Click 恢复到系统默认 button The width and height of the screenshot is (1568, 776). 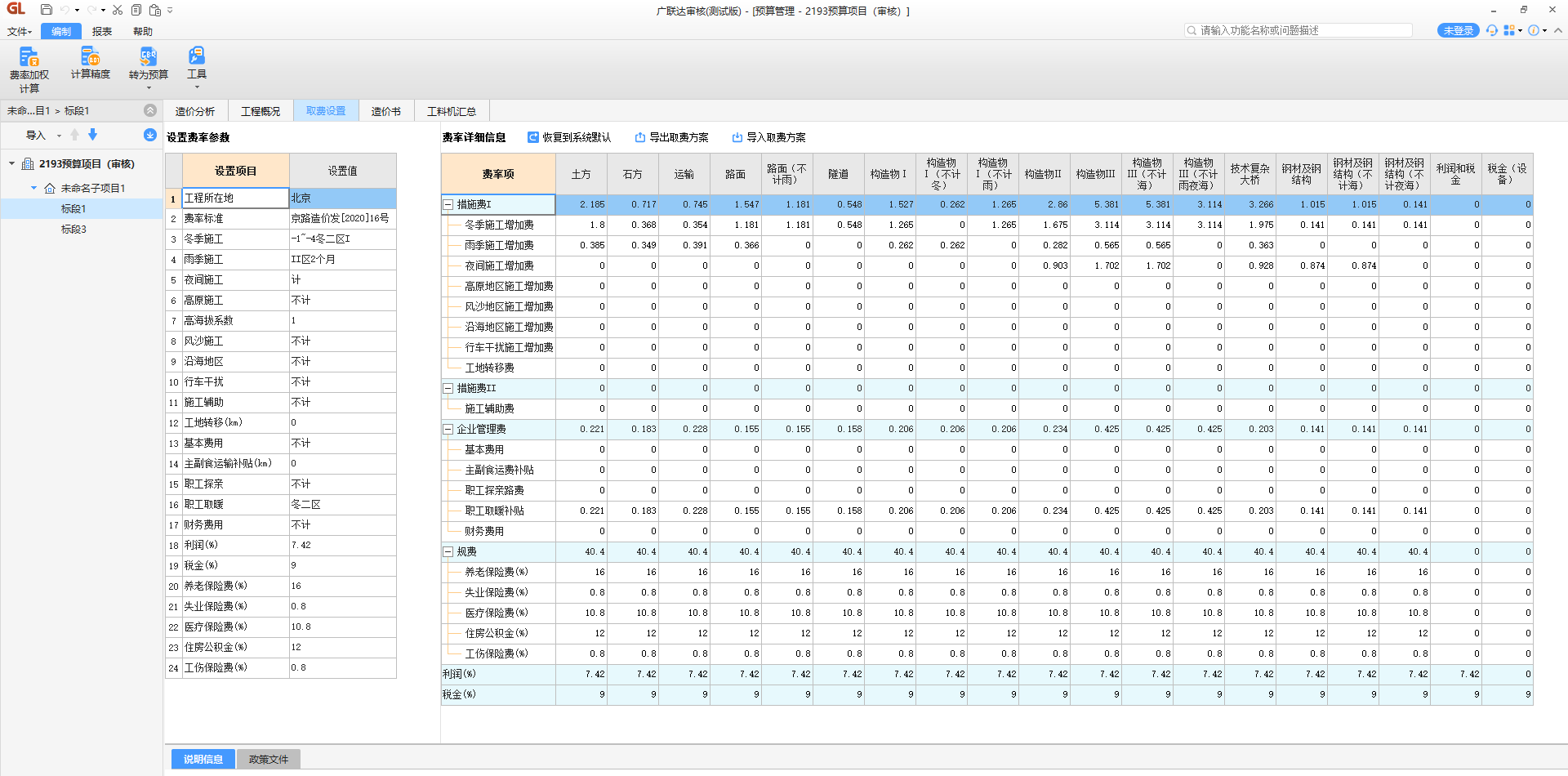[x=569, y=137]
